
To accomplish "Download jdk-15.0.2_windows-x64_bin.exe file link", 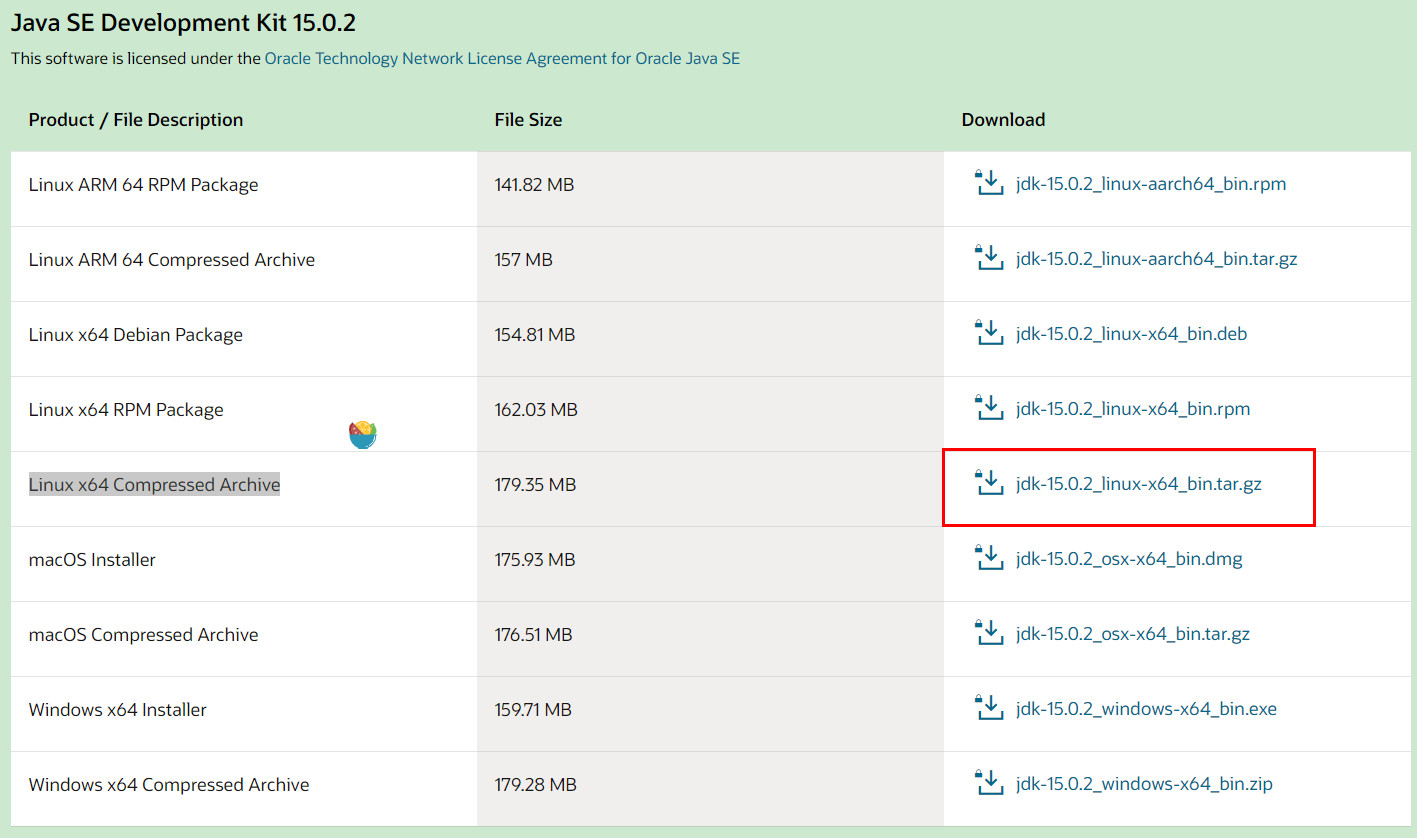I will point(1146,710).
